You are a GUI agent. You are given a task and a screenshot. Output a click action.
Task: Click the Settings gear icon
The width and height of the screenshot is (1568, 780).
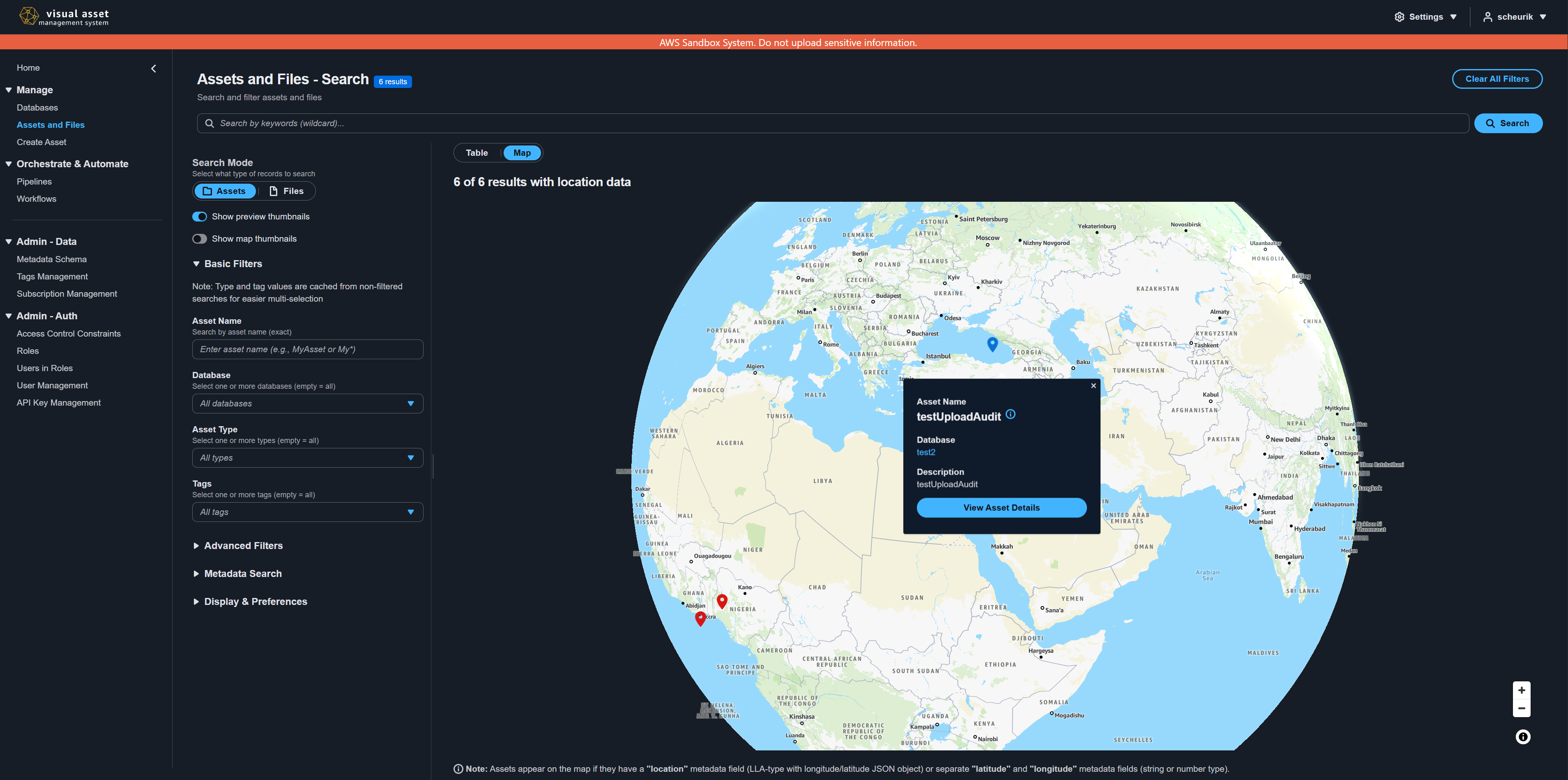coord(1400,17)
